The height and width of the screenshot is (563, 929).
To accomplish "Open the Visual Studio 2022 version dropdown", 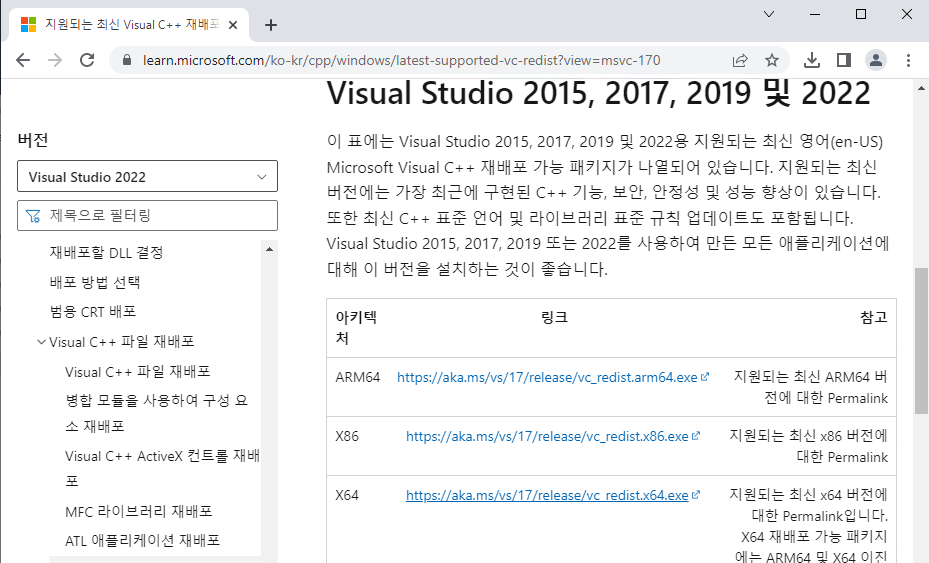I will coord(148,177).
